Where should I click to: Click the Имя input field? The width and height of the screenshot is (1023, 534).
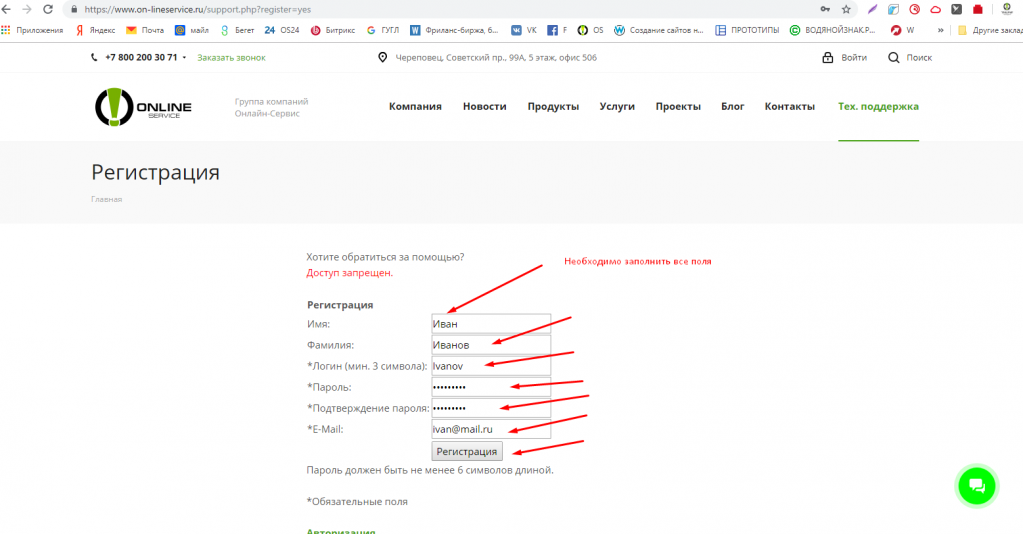pos(491,324)
